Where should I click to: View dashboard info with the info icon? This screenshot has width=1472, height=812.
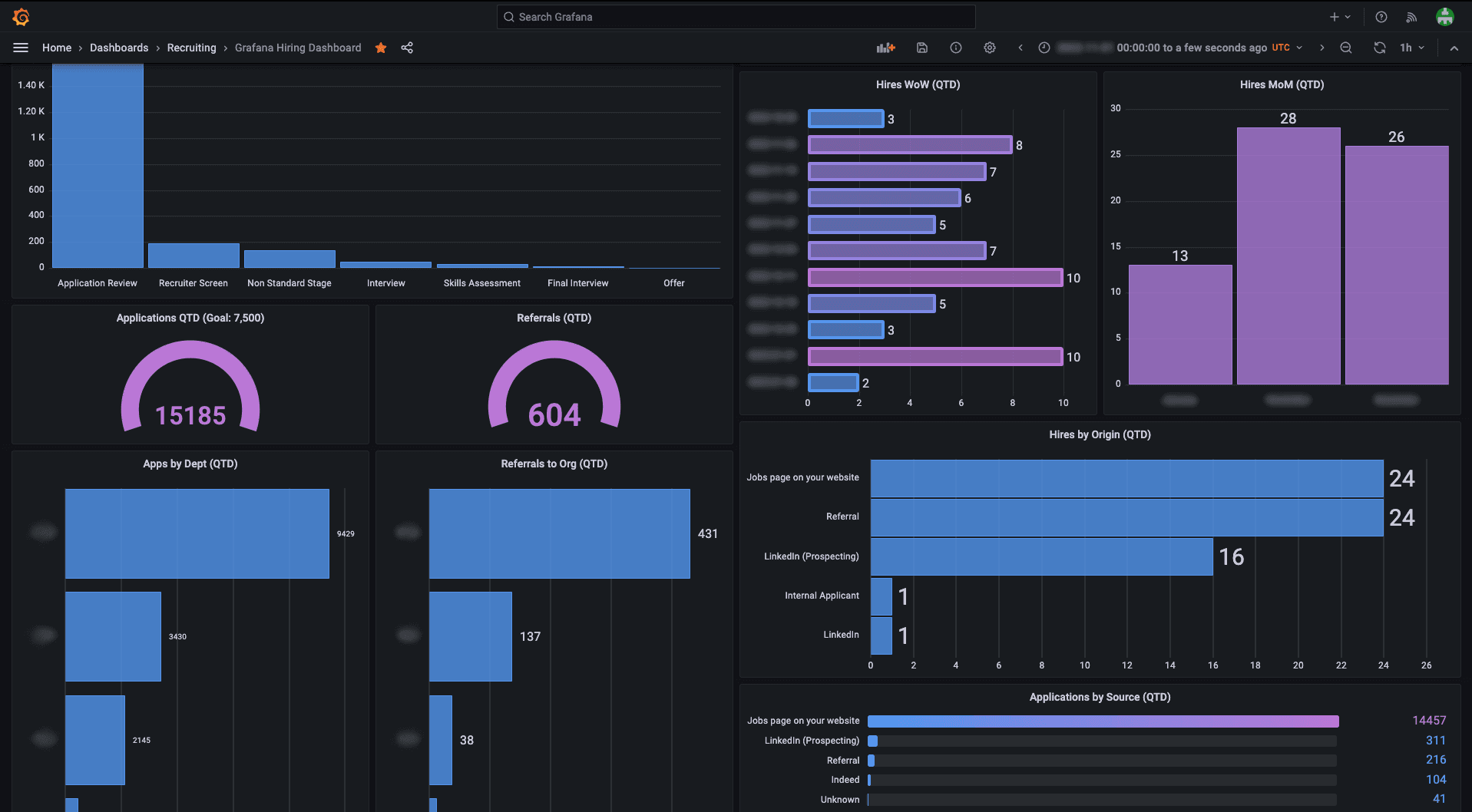[x=955, y=48]
